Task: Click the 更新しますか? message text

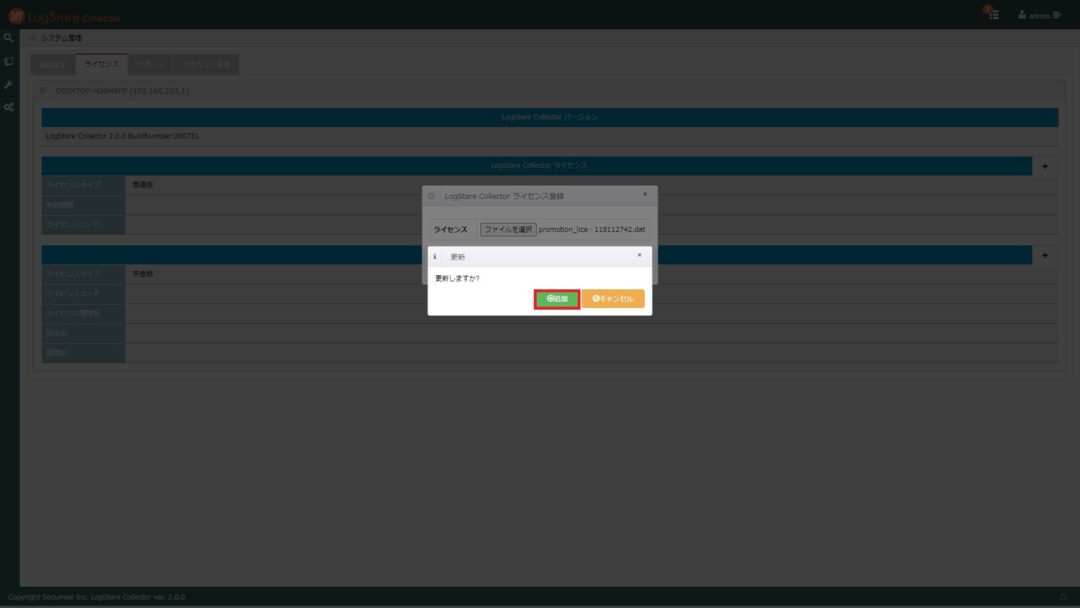Action: [x=457, y=278]
